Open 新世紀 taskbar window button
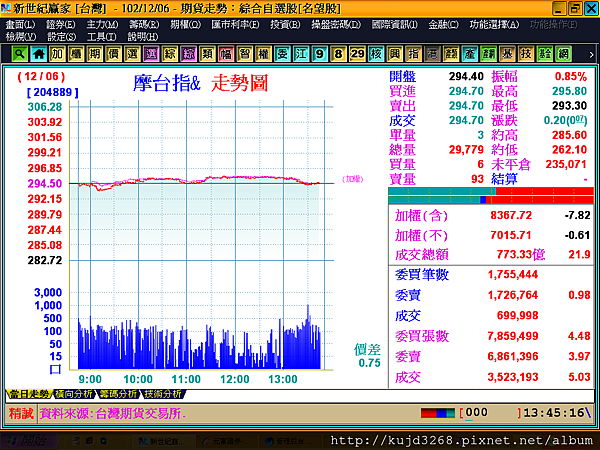Viewport: 600px width, 450px height. click(162, 441)
